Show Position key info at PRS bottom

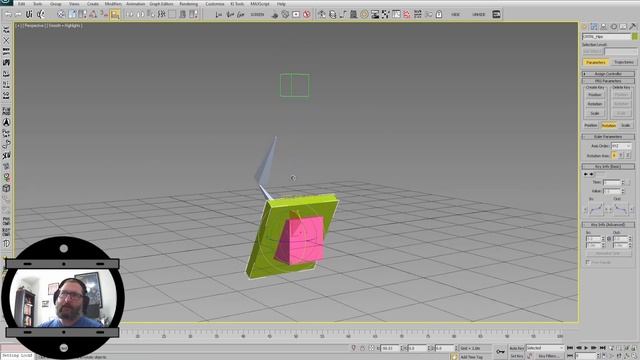[x=591, y=125]
